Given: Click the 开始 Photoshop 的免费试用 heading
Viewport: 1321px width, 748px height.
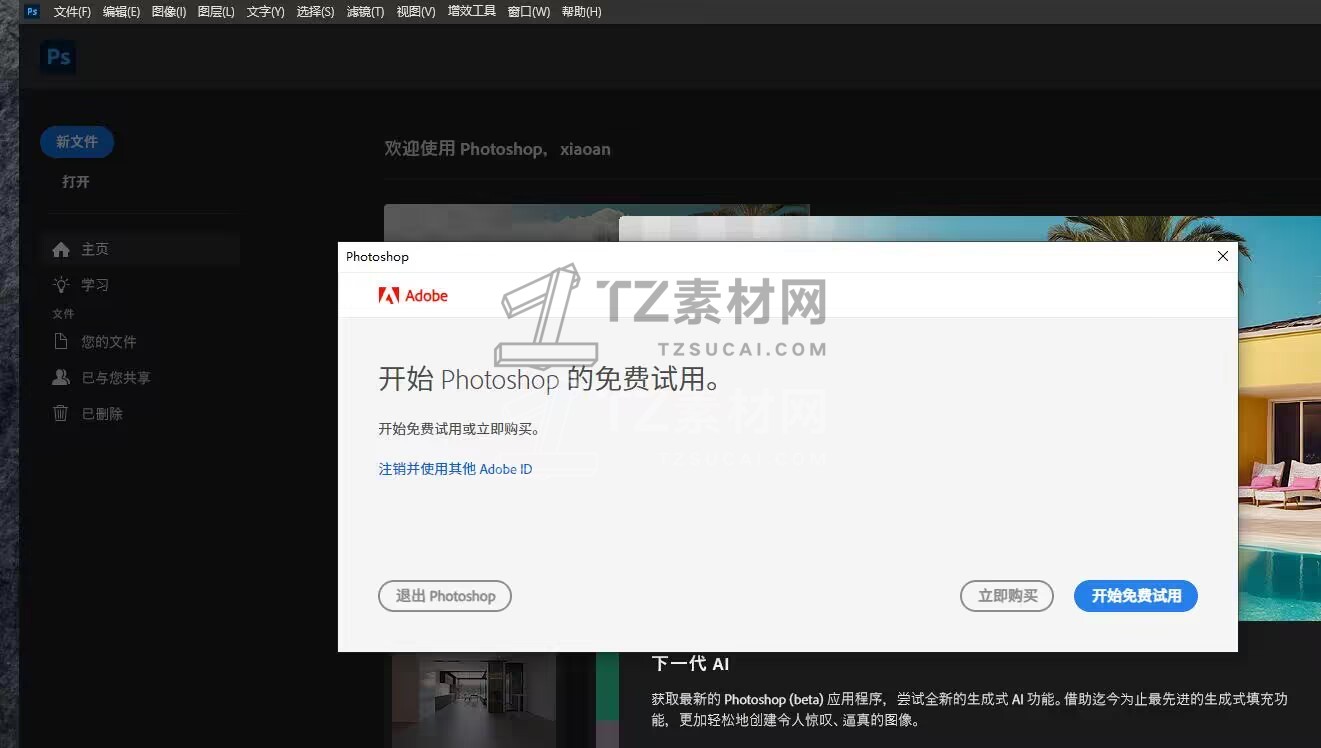Looking at the screenshot, I should pyautogui.click(x=549, y=380).
